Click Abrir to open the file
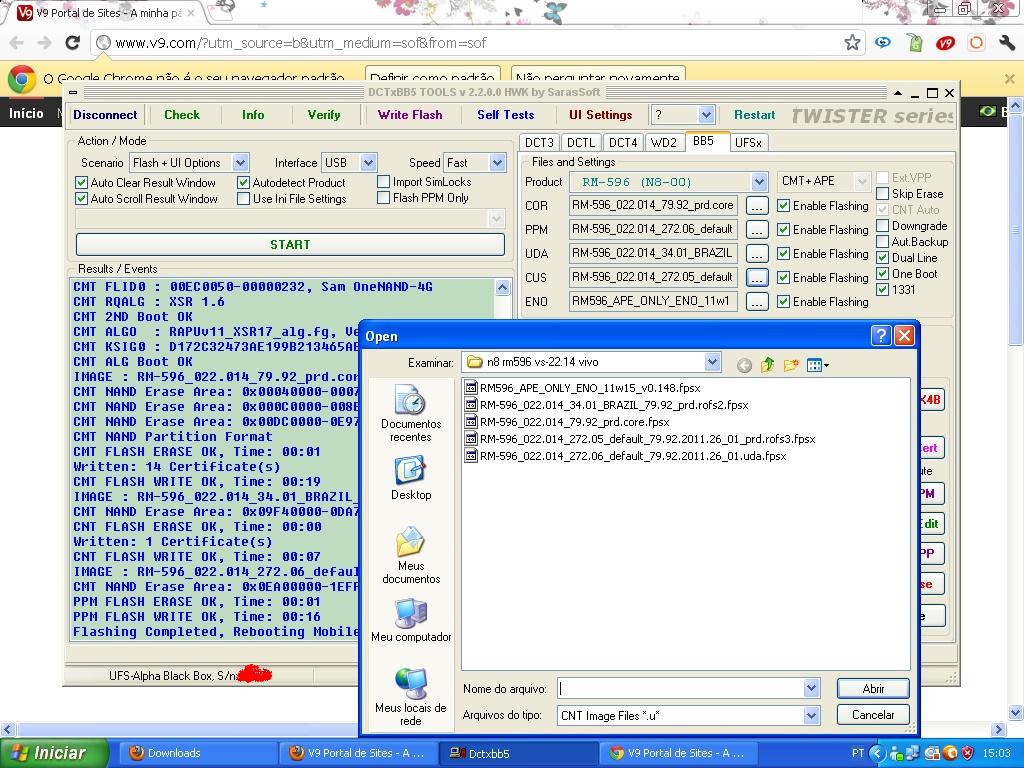Viewport: 1024px width, 768px height. pos(873,688)
